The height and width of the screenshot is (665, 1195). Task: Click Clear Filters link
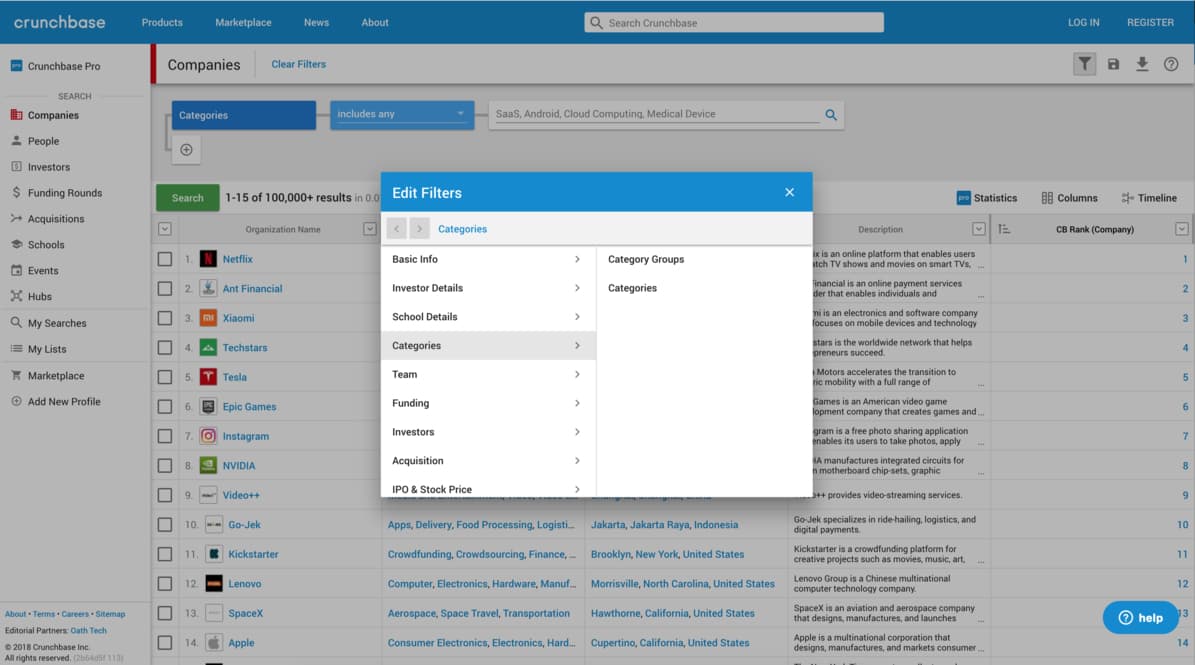click(299, 65)
